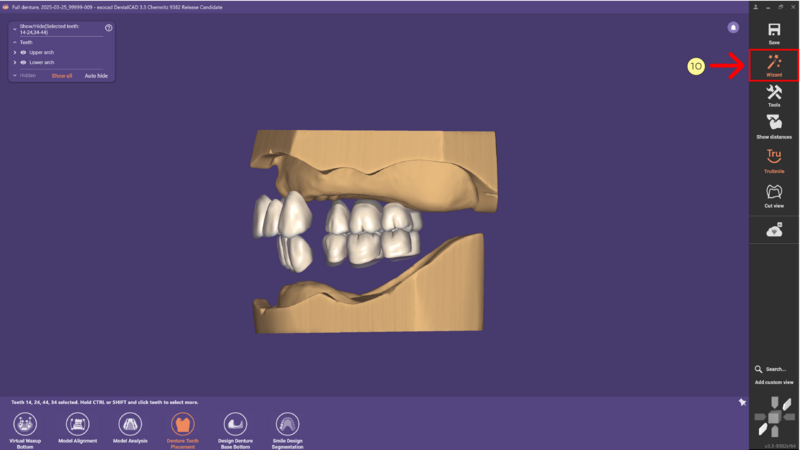800x450 pixels.
Task: Click the help question mark in Show/Hide panel
Action: [109, 28]
